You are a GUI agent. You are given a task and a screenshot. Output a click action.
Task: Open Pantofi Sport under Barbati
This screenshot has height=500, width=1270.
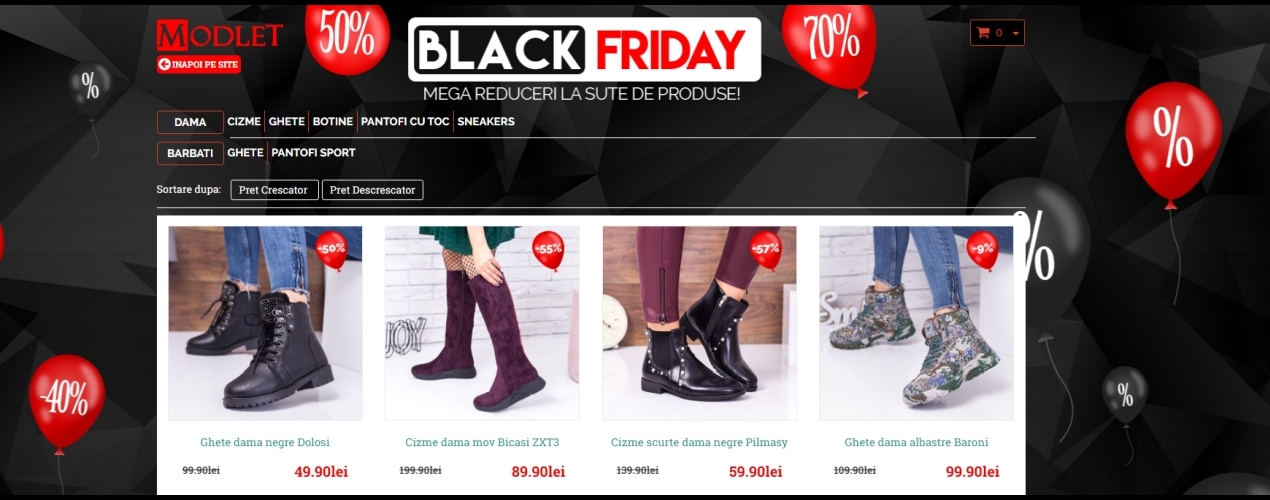[x=313, y=153]
